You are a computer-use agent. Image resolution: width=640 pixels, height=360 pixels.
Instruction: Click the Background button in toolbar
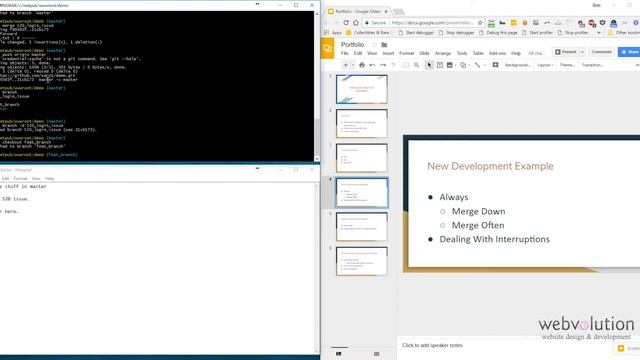518,65
